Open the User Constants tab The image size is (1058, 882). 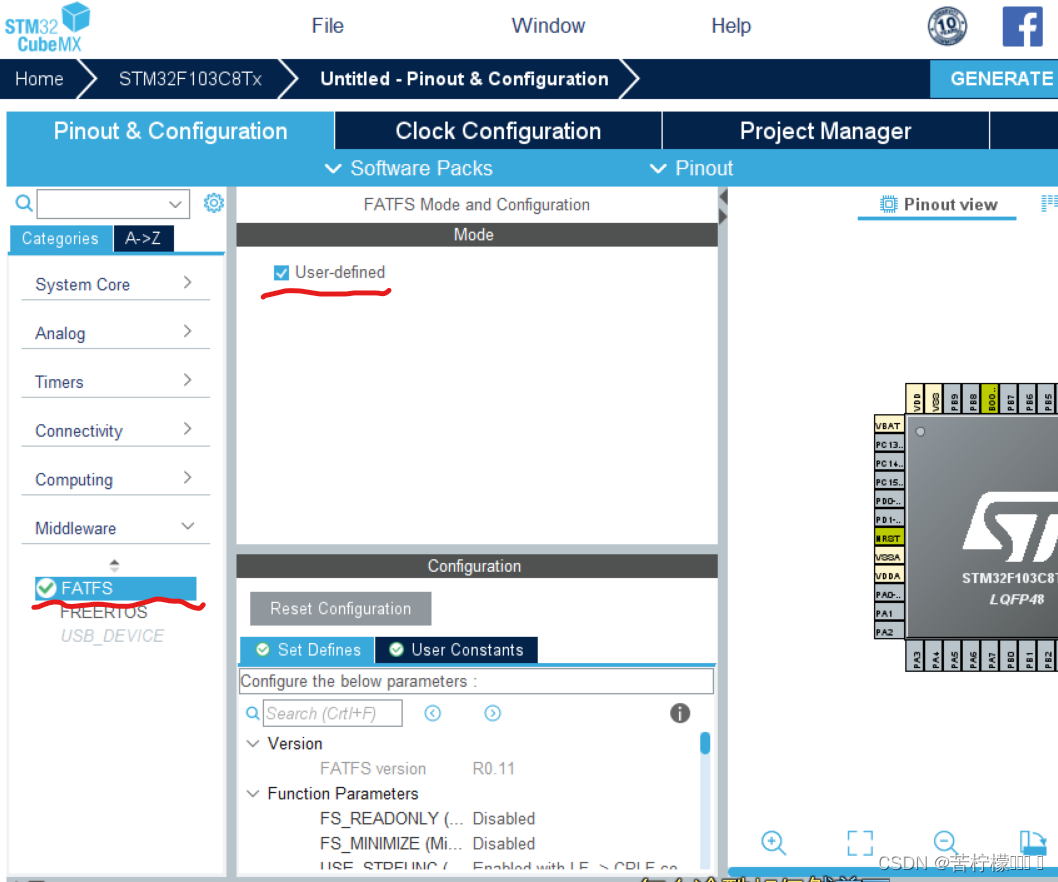tap(456, 650)
